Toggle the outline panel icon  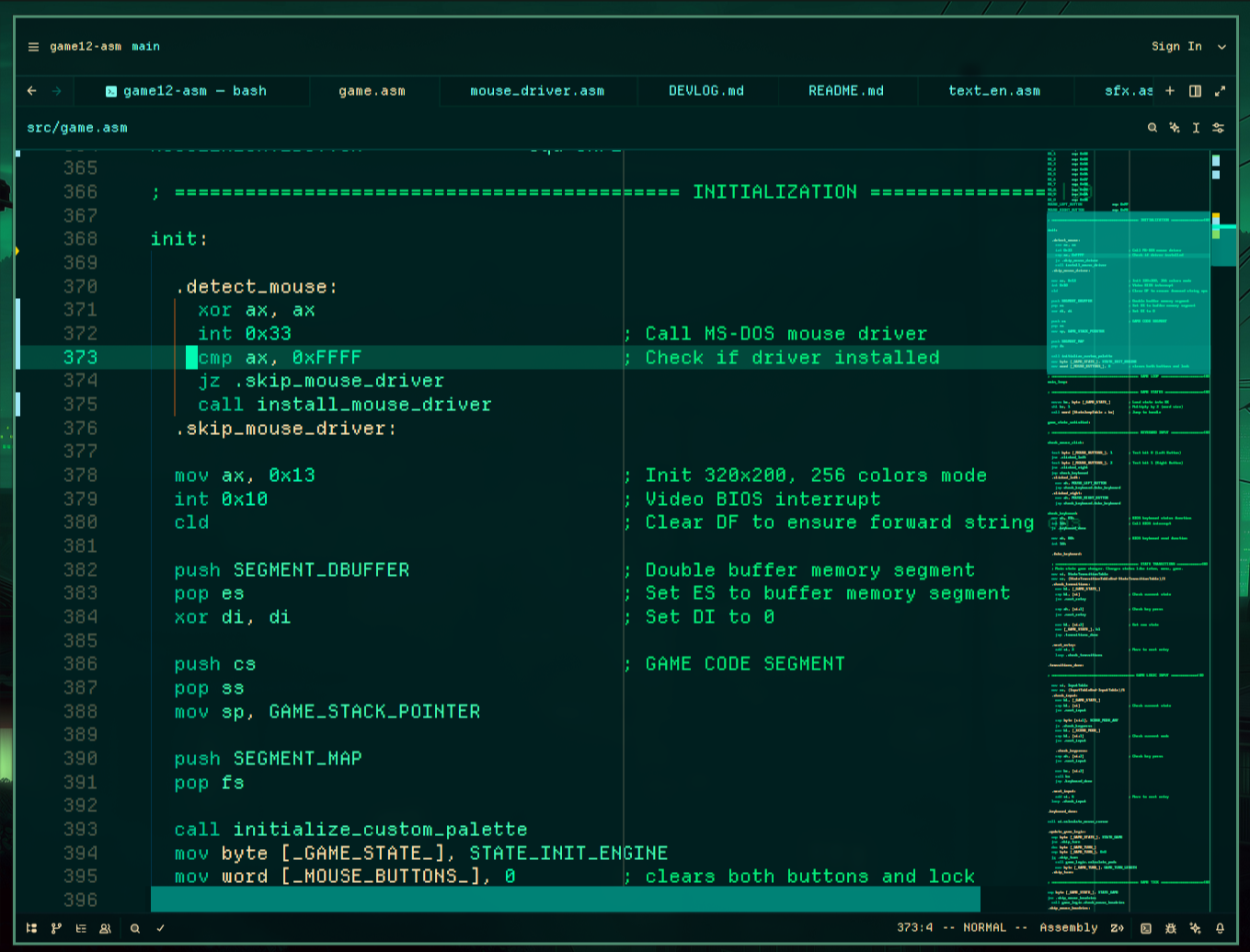(x=81, y=928)
